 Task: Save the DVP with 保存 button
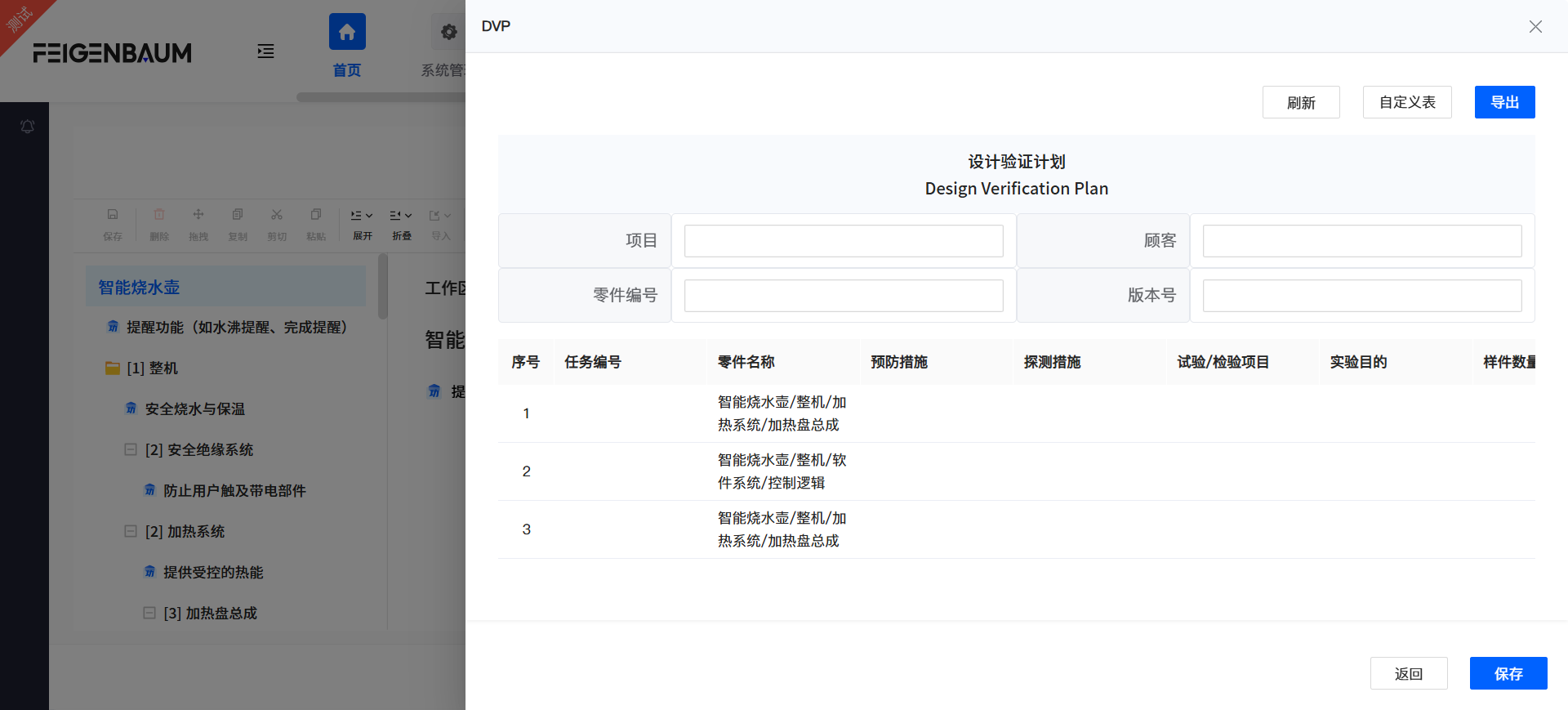[x=1508, y=673]
